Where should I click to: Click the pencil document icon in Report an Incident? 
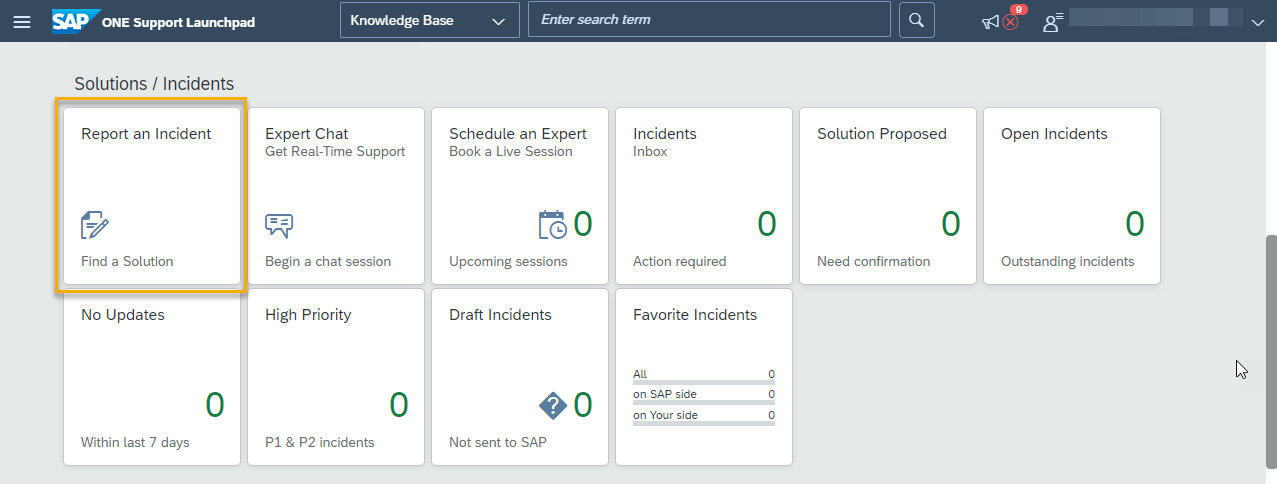click(x=95, y=225)
